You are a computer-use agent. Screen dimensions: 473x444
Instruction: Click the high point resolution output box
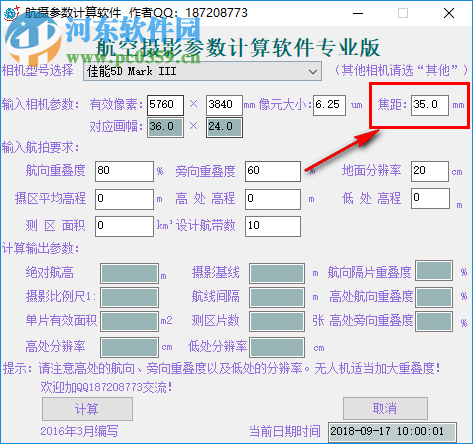tap(130, 347)
